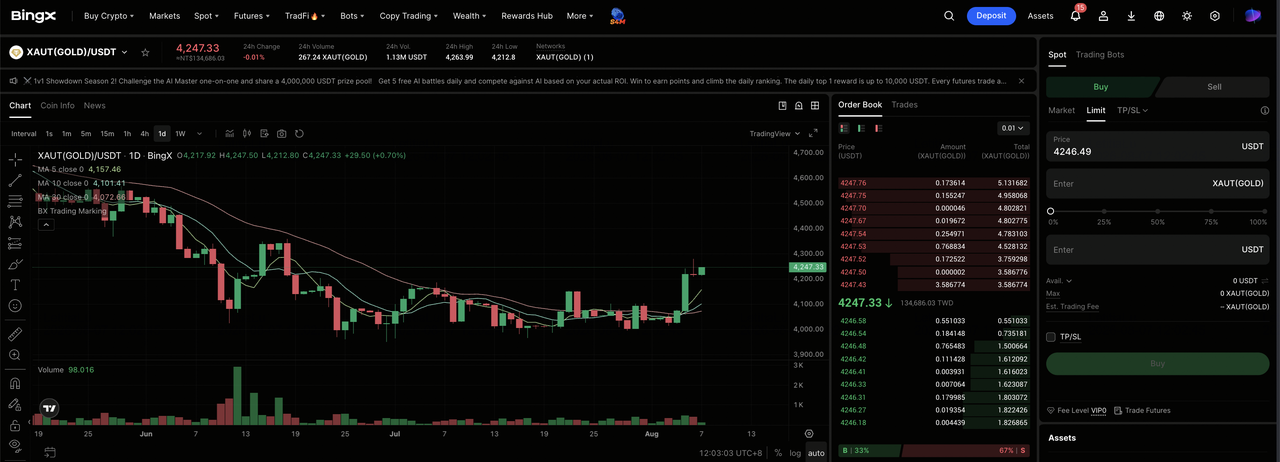This screenshot has height=462, width=1280.
Task: Open the TradingView chart source dropdown
Action: tap(776, 133)
